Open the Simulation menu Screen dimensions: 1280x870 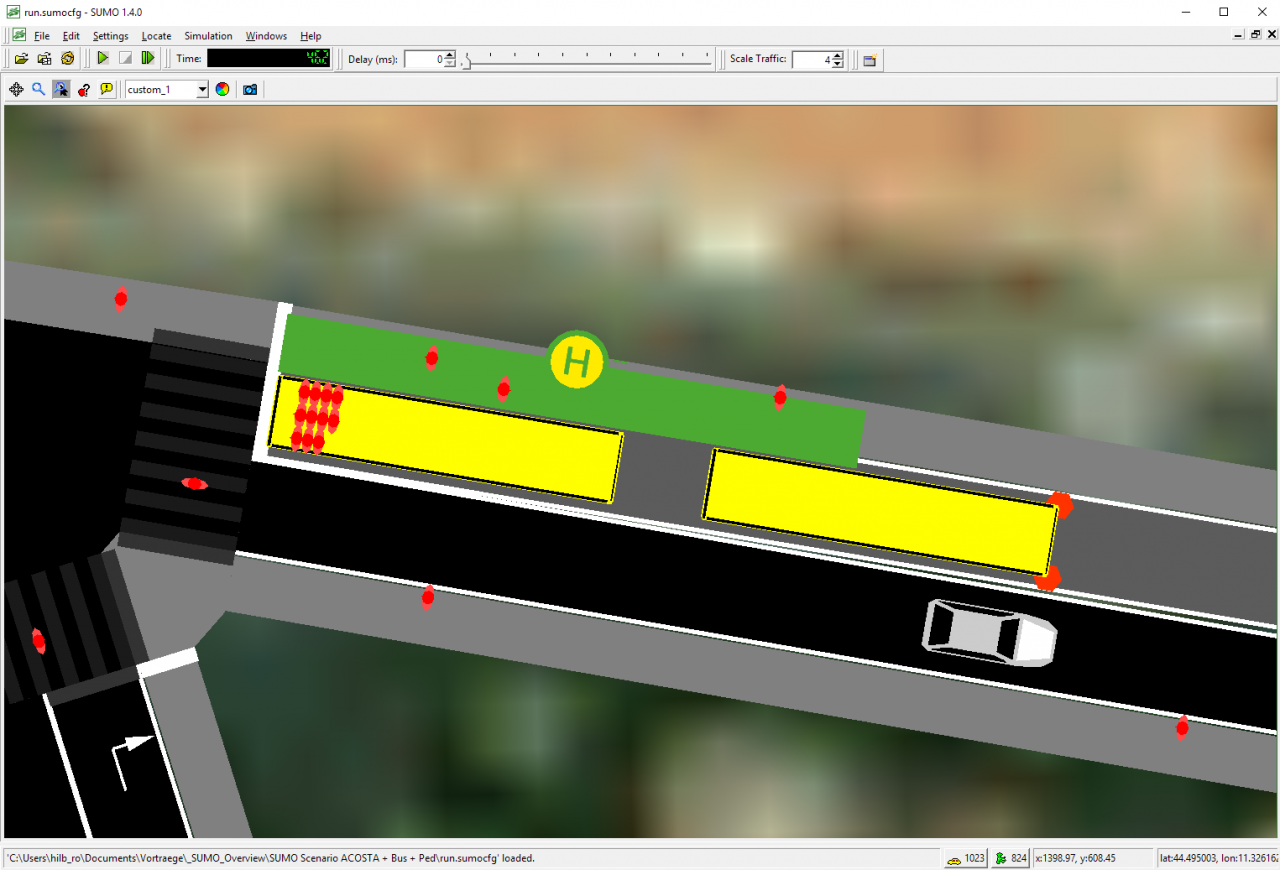pyautogui.click(x=208, y=36)
